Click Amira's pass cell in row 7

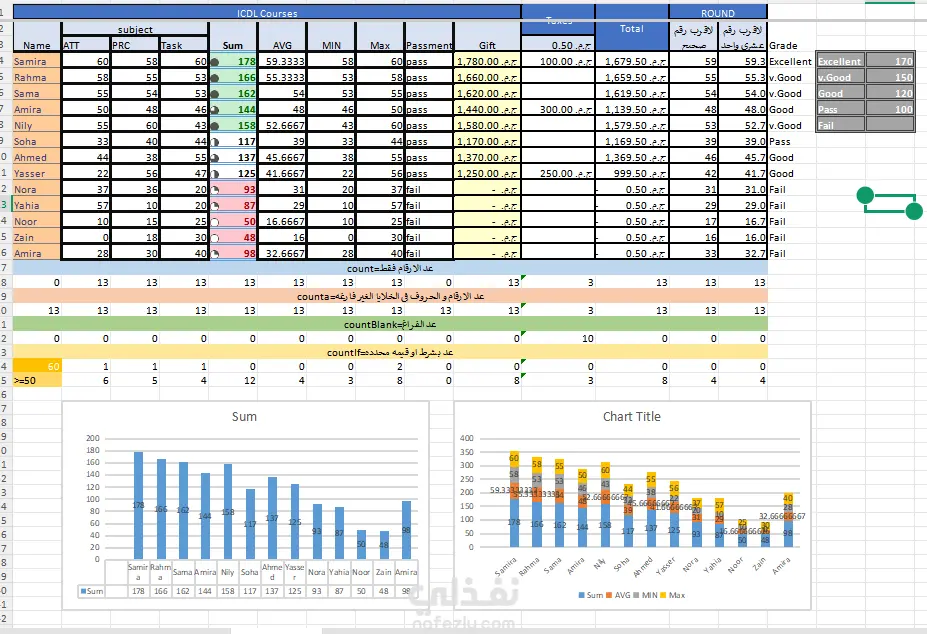click(x=429, y=109)
